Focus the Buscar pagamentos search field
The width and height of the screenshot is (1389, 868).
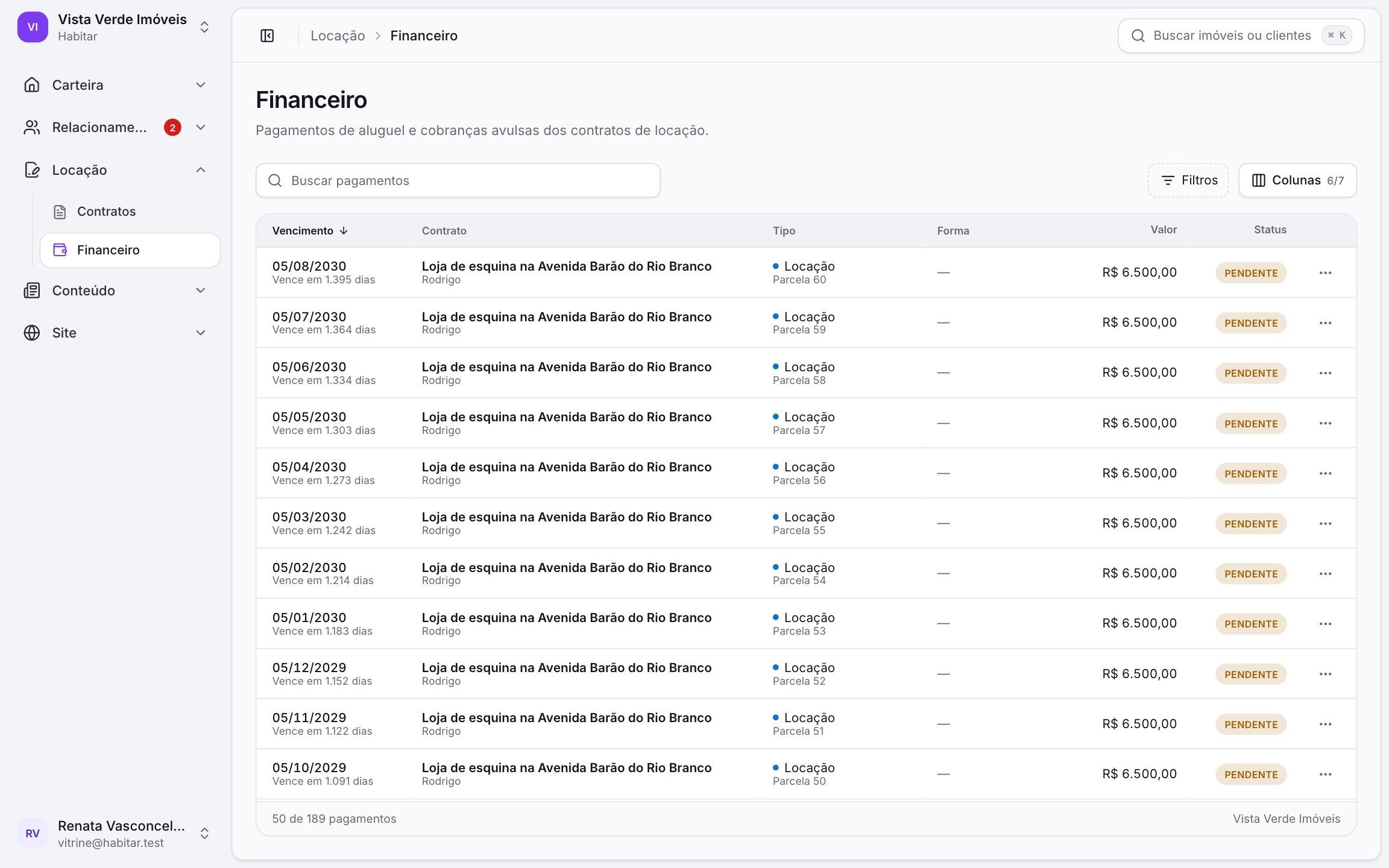(x=458, y=180)
